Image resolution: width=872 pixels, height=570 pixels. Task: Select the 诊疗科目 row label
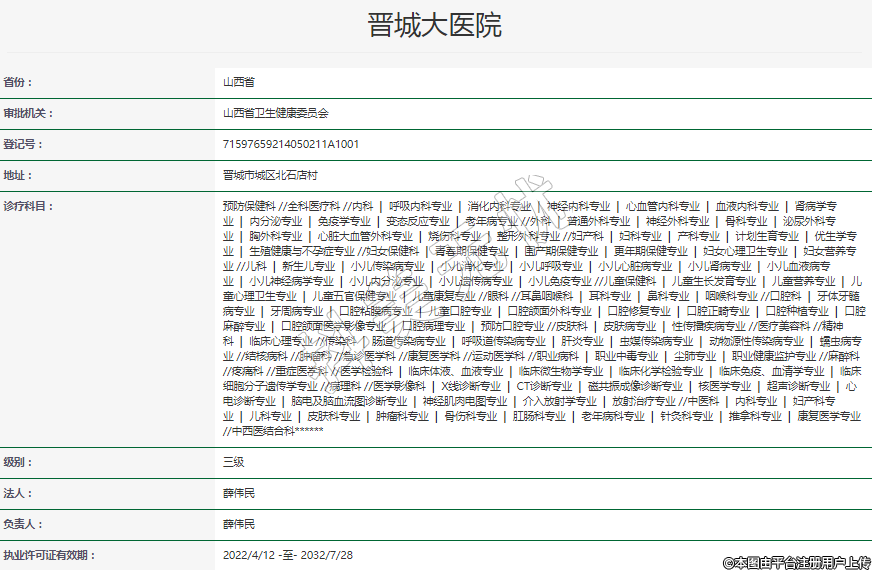[x=28, y=206]
